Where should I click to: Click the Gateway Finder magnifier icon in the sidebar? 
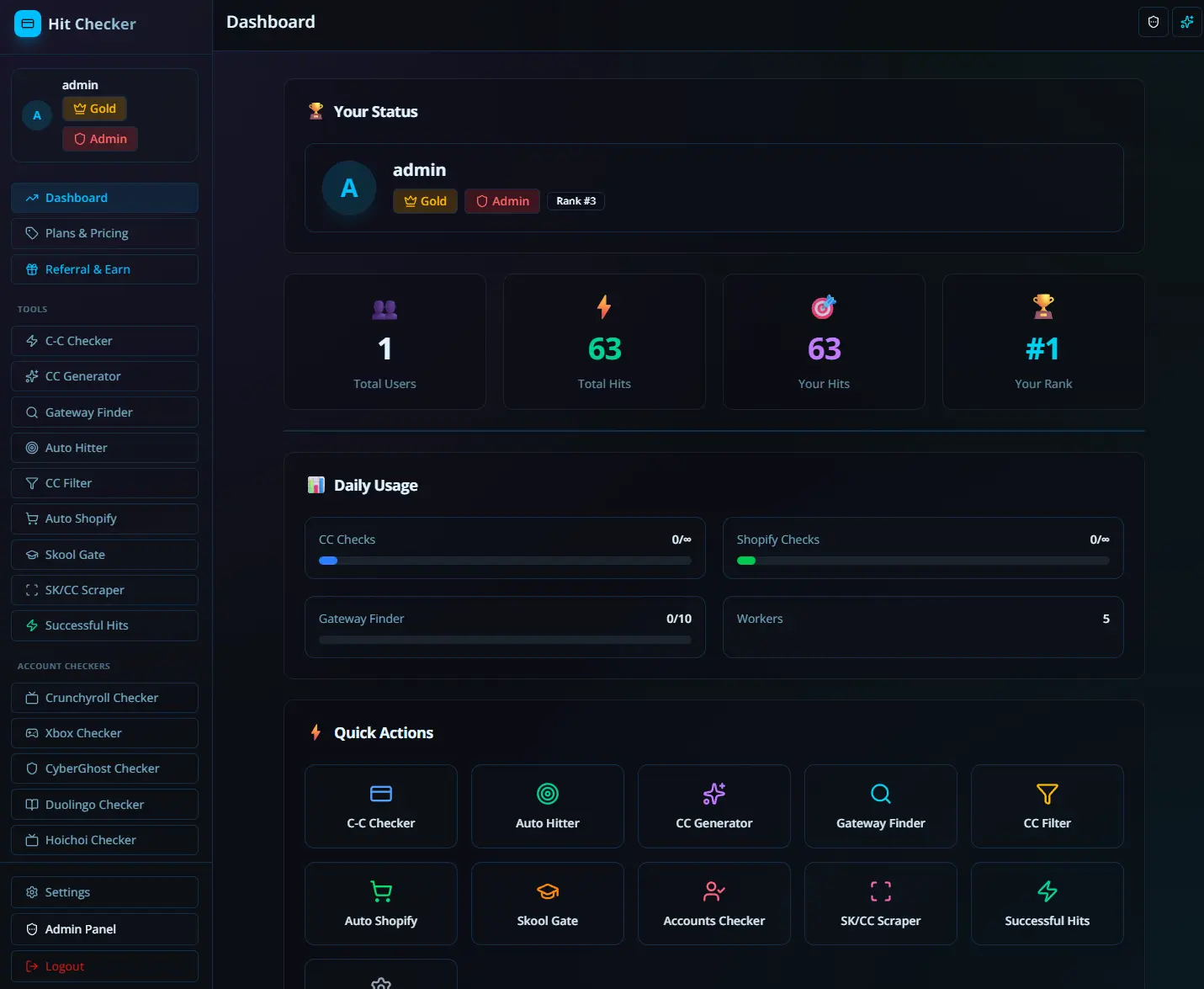[32, 412]
